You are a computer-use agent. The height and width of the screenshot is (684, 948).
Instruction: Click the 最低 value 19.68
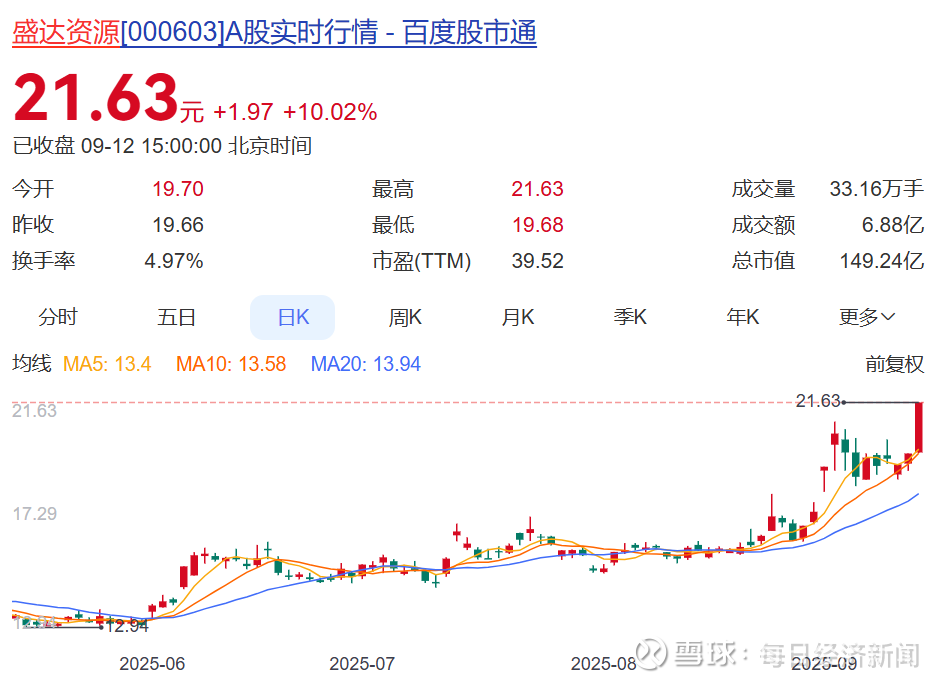coord(538,225)
